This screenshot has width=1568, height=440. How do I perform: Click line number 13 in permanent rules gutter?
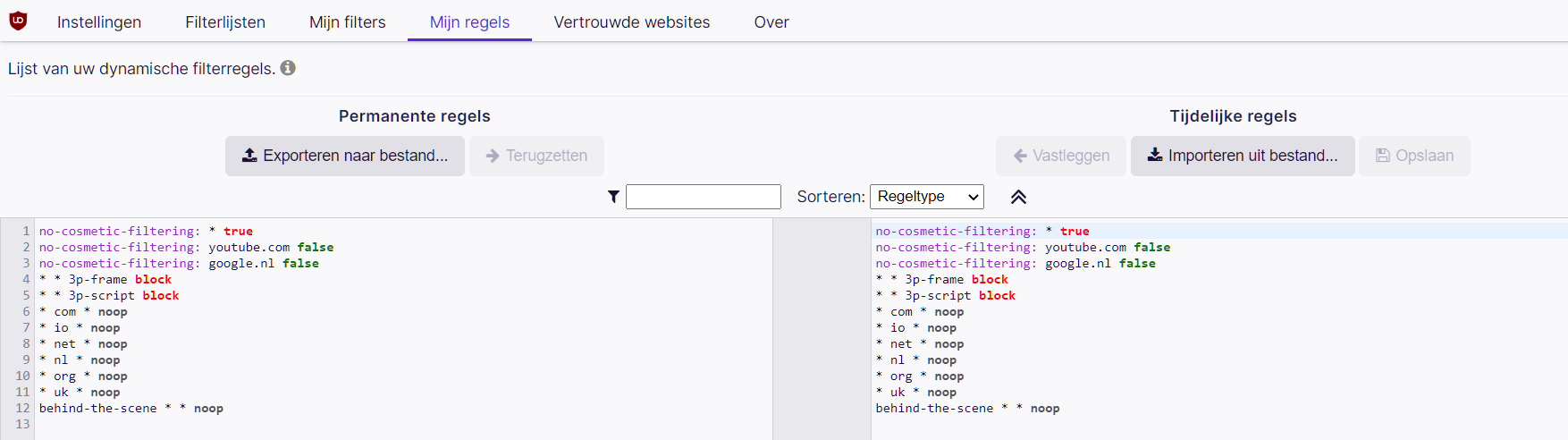(22, 425)
